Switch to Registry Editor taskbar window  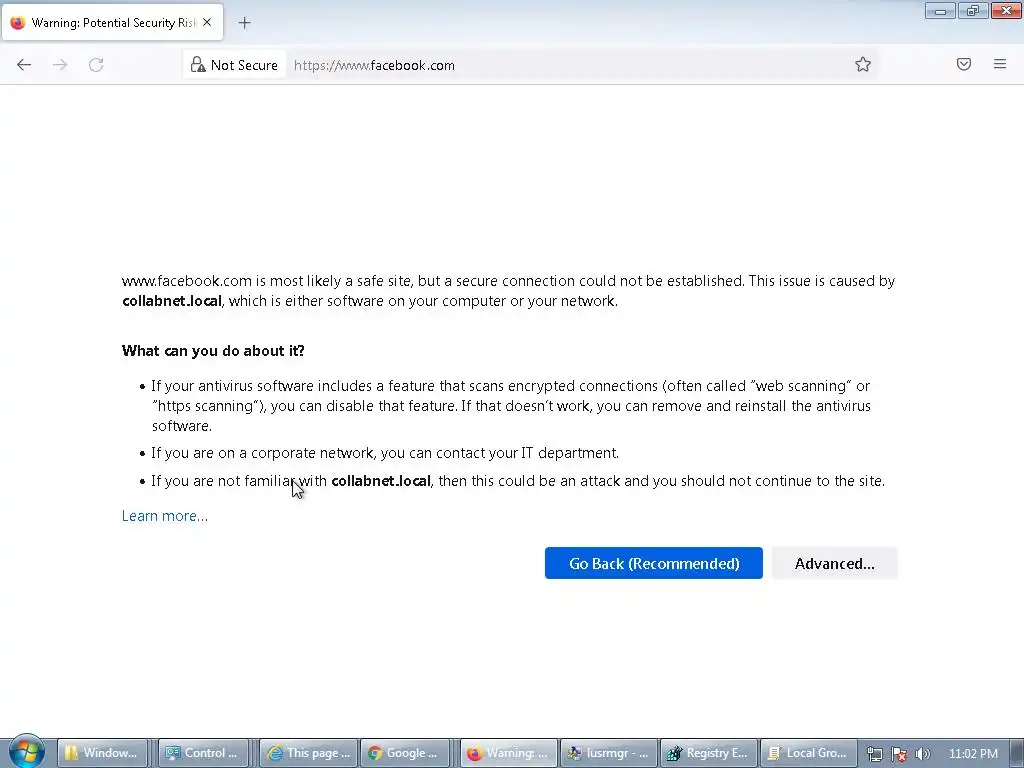pos(709,753)
